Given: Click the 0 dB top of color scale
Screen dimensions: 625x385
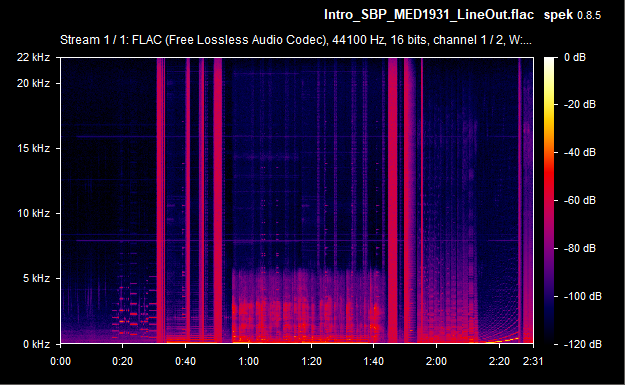Looking at the screenshot, I should coord(575,57).
